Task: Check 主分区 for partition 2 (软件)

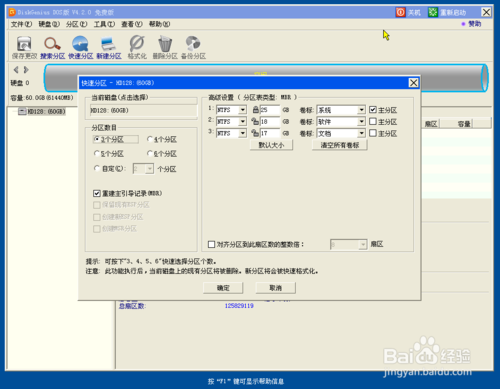Action: [x=373, y=121]
